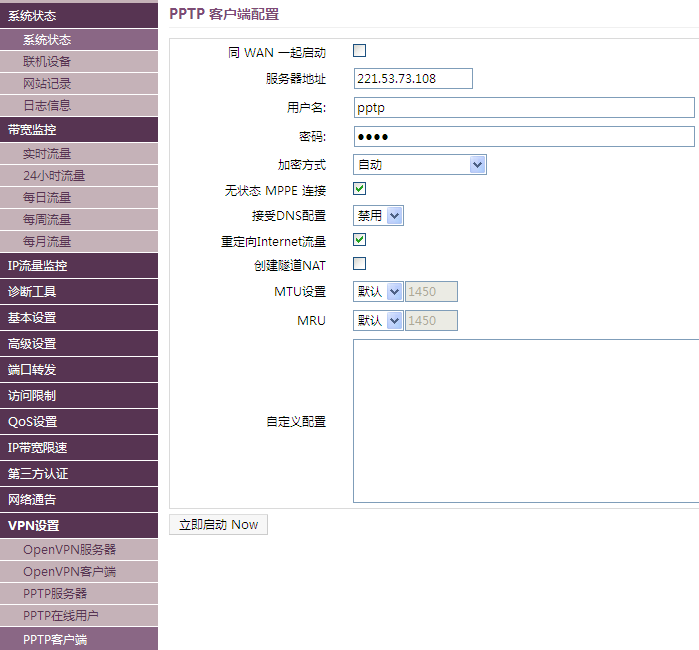Expand the MRU dropdown
The height and width of the screenshot is (650, 699).
379,321
